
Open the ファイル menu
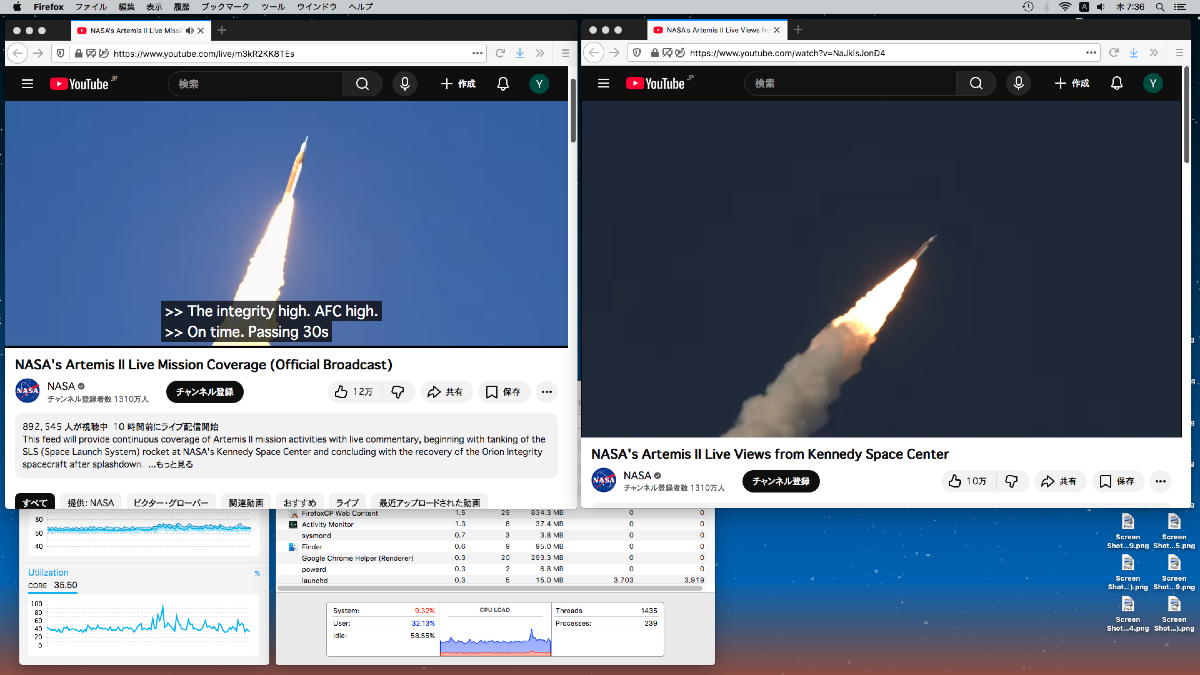pos(91,6)
